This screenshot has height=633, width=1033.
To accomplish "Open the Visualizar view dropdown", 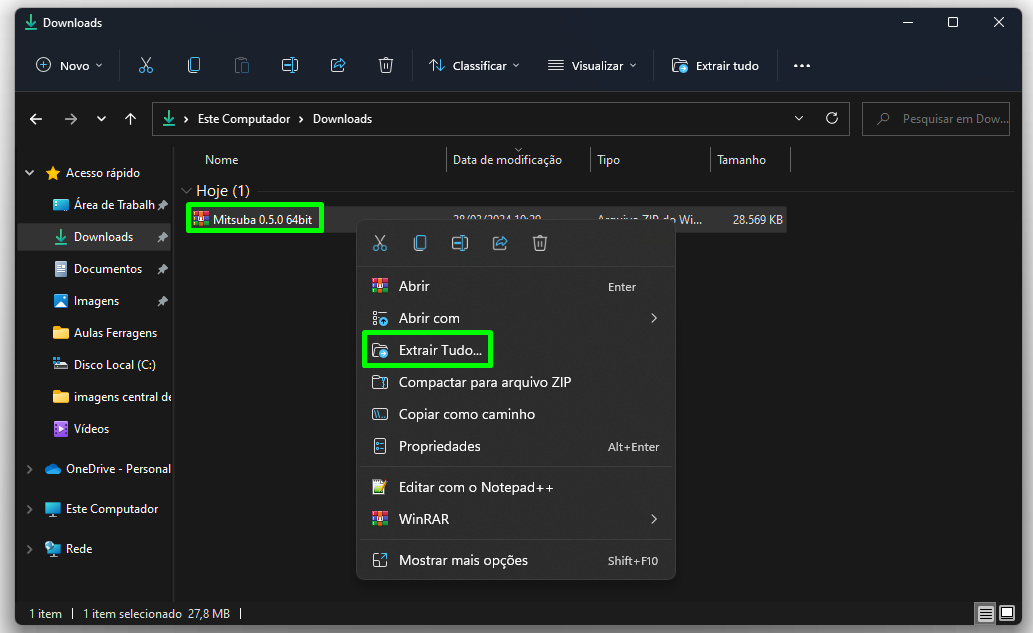I will click(x=592, y=66).
